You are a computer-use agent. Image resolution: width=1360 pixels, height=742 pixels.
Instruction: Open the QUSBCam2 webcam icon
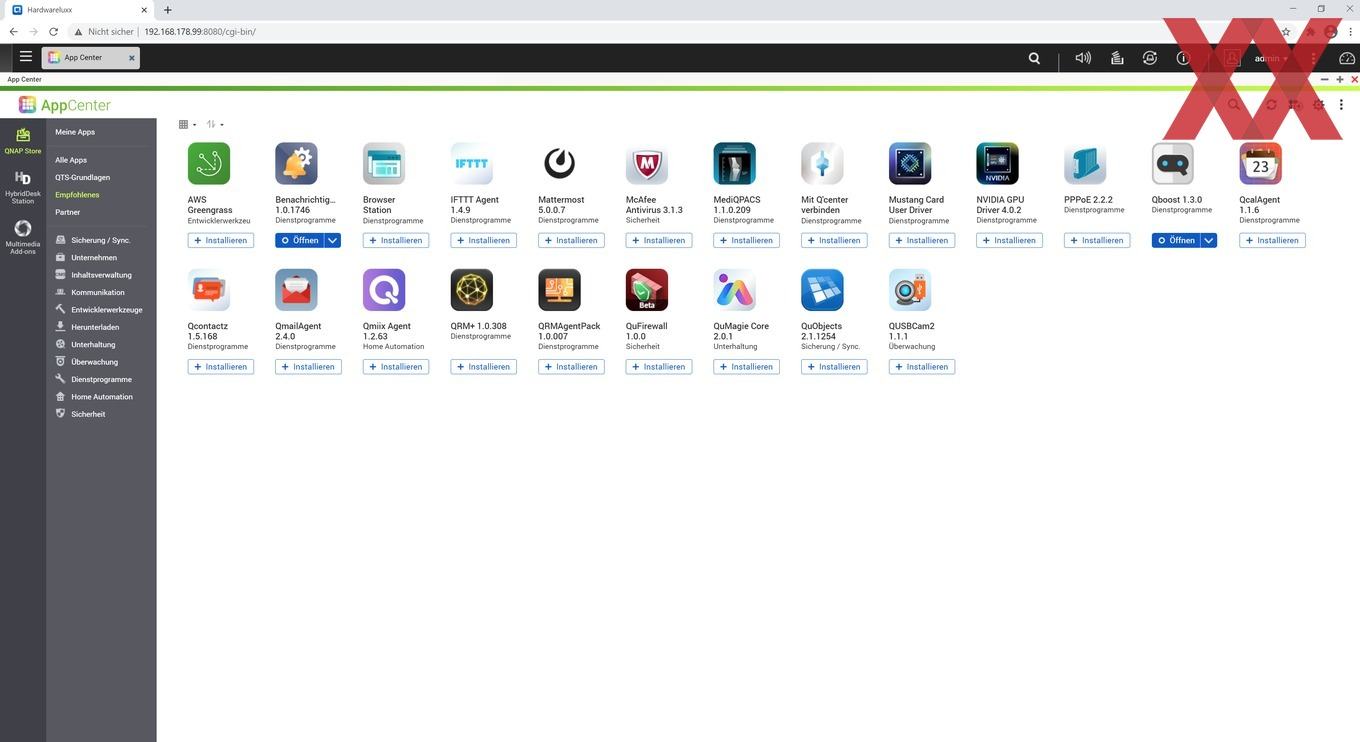tap(910, 290)
